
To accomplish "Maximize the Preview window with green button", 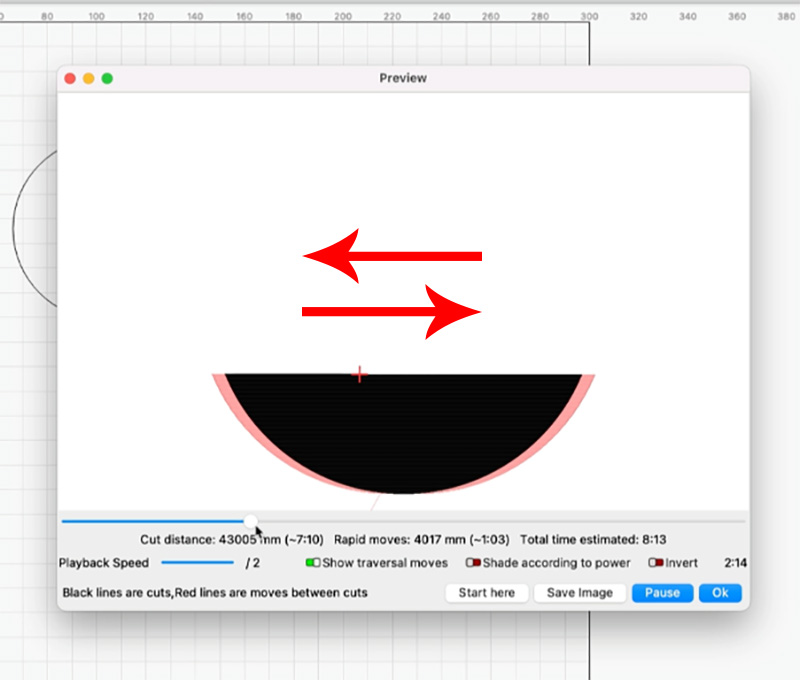I will (x=107, y=78).
